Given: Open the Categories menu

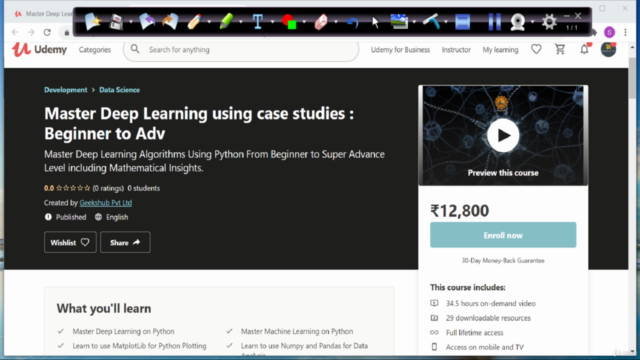Looking at the screenshot, I should [95, 50].
